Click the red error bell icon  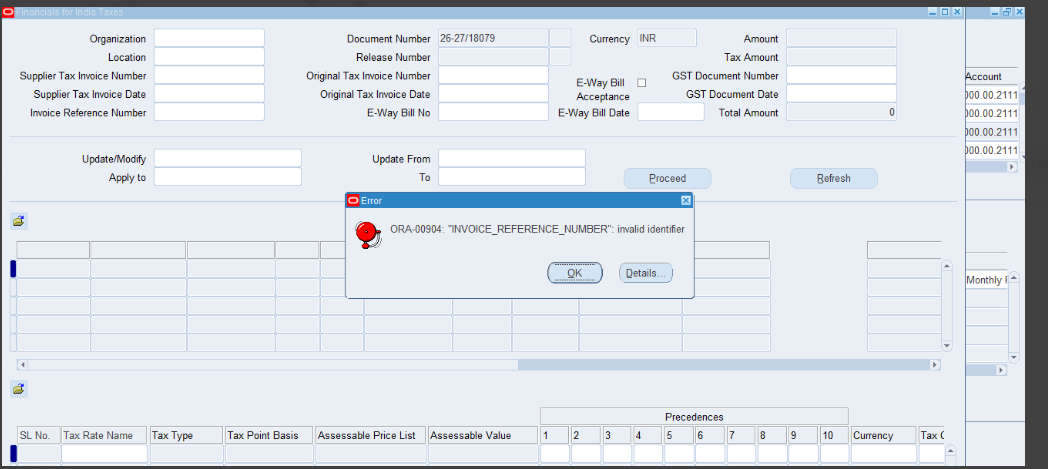pyautogui.click(x=368, y=234)
